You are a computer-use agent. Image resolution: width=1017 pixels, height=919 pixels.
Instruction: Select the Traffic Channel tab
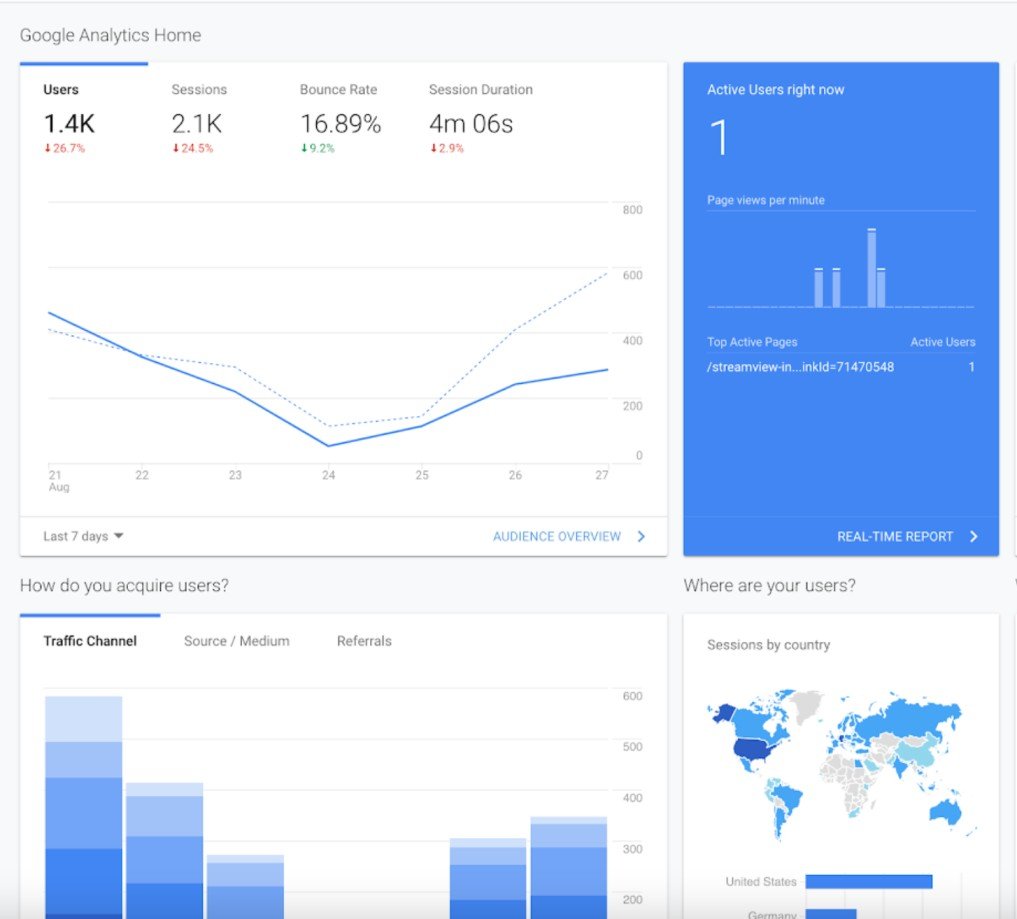pos(90,641)
